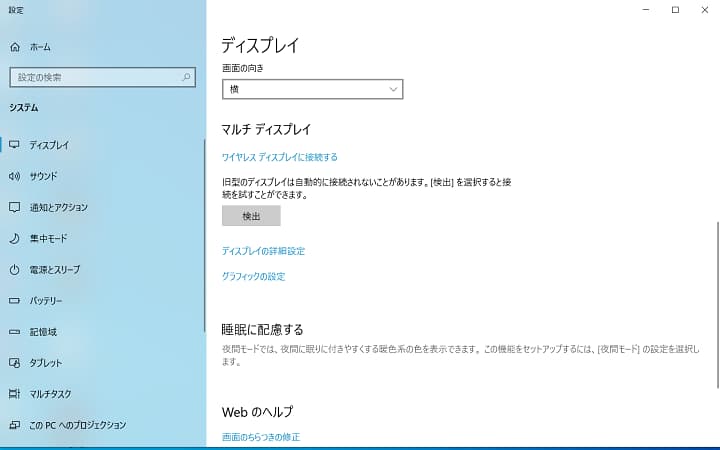Open ディスプレイの詳細設定 link
This screenshot has height=450, width=720.
click(x=264, y=251)
